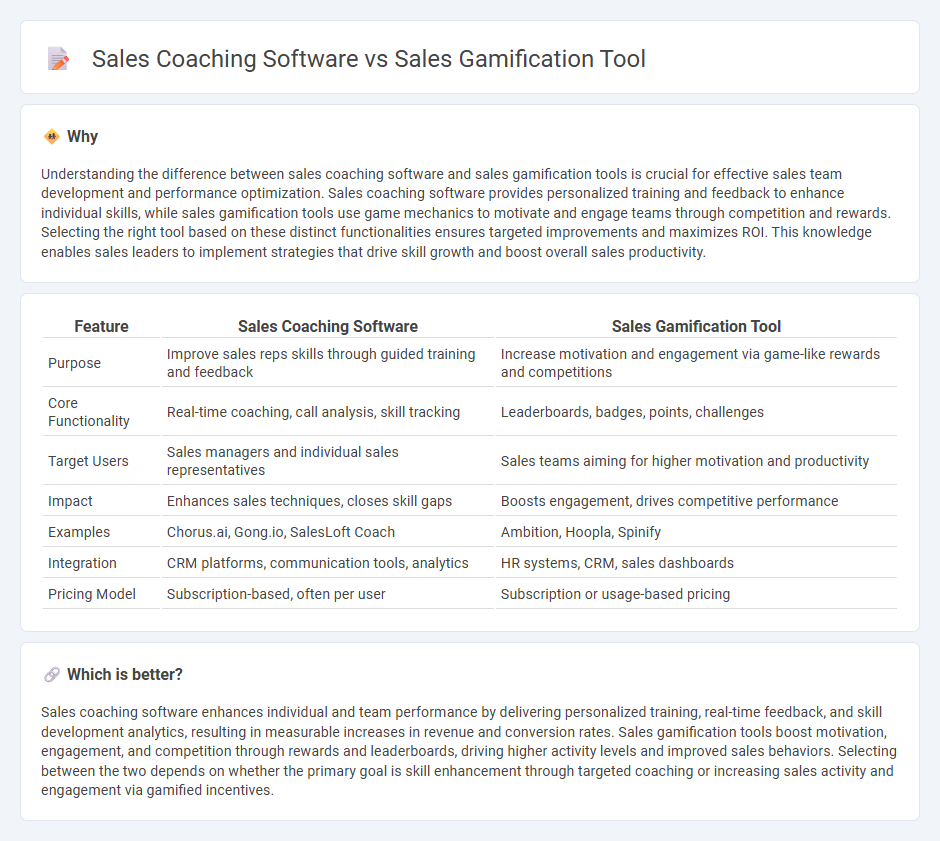940x841 pixels.
Task: Click the chain link icon beside Which is better?
Action: [x=52, y=675]
